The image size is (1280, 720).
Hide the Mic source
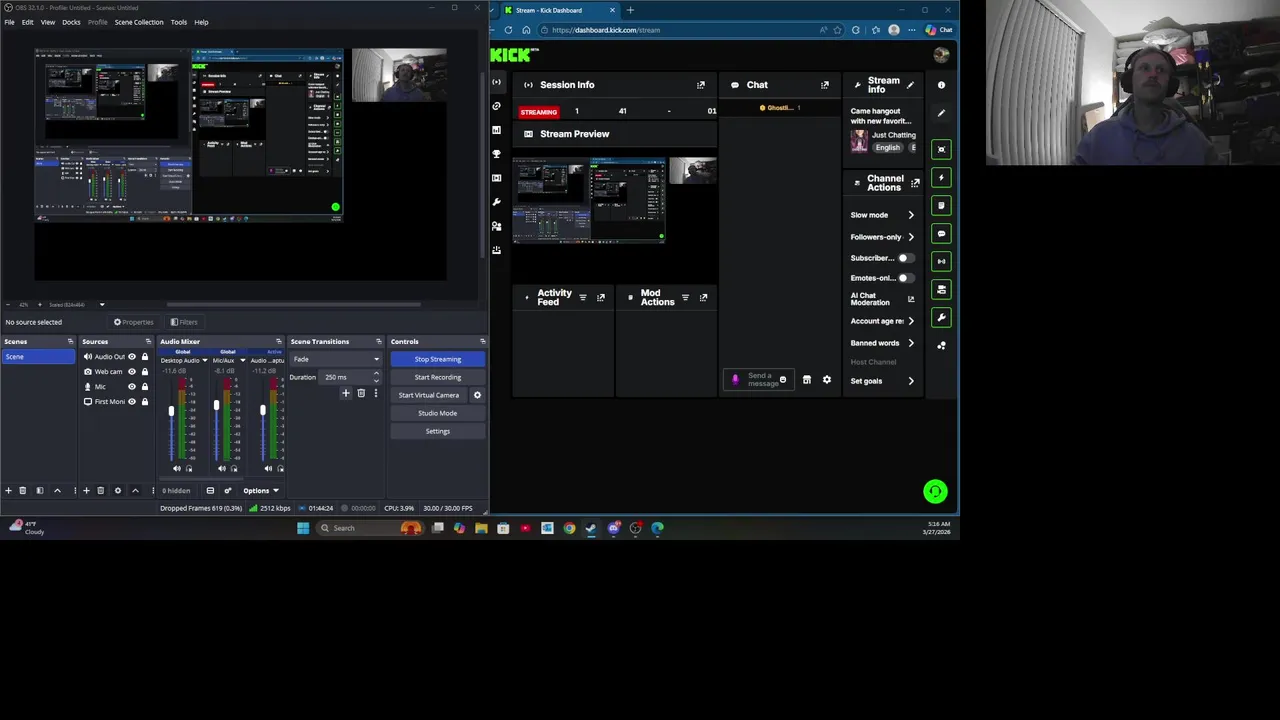(131, 387)
